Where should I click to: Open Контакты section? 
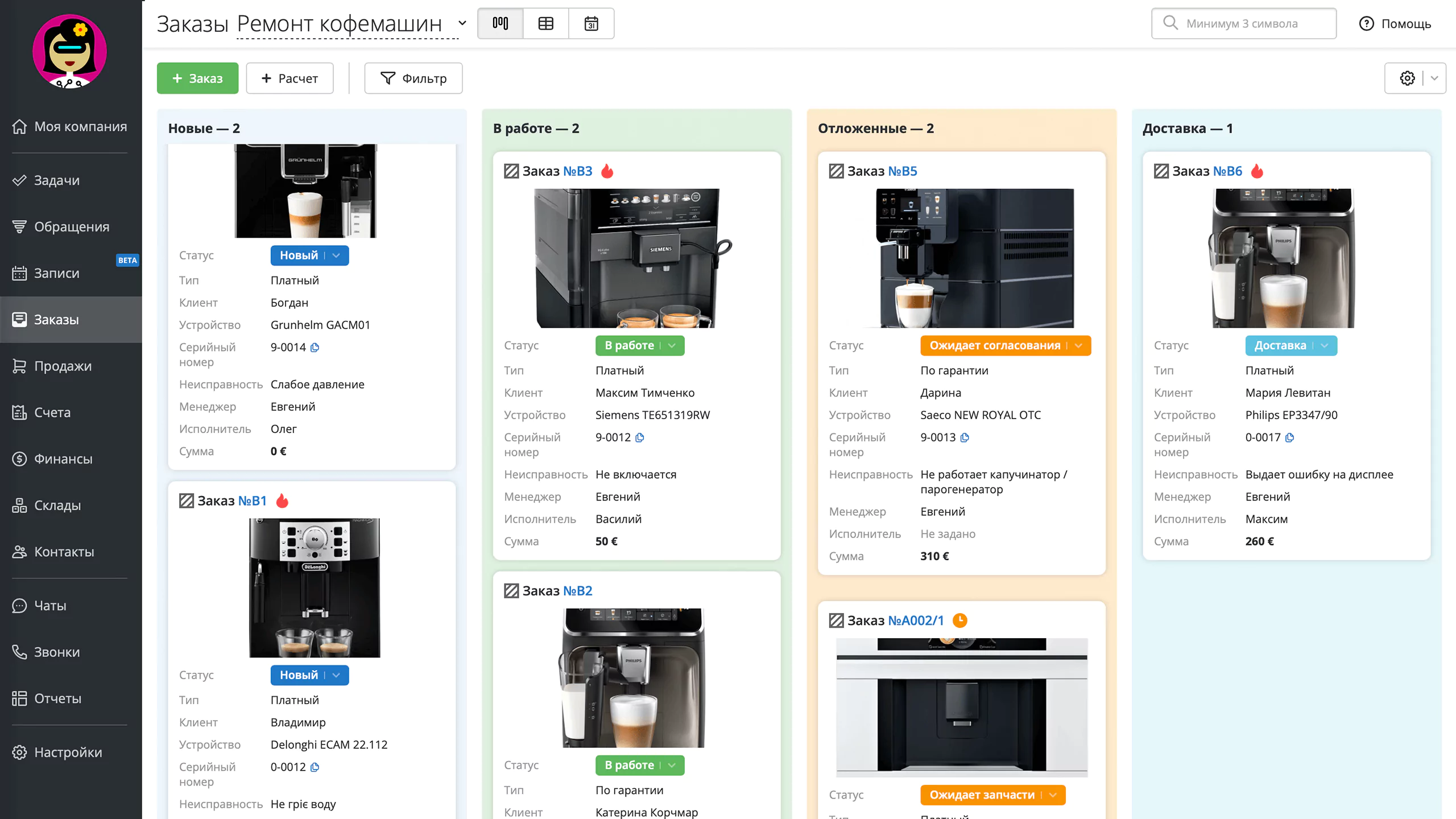(71, 552)
